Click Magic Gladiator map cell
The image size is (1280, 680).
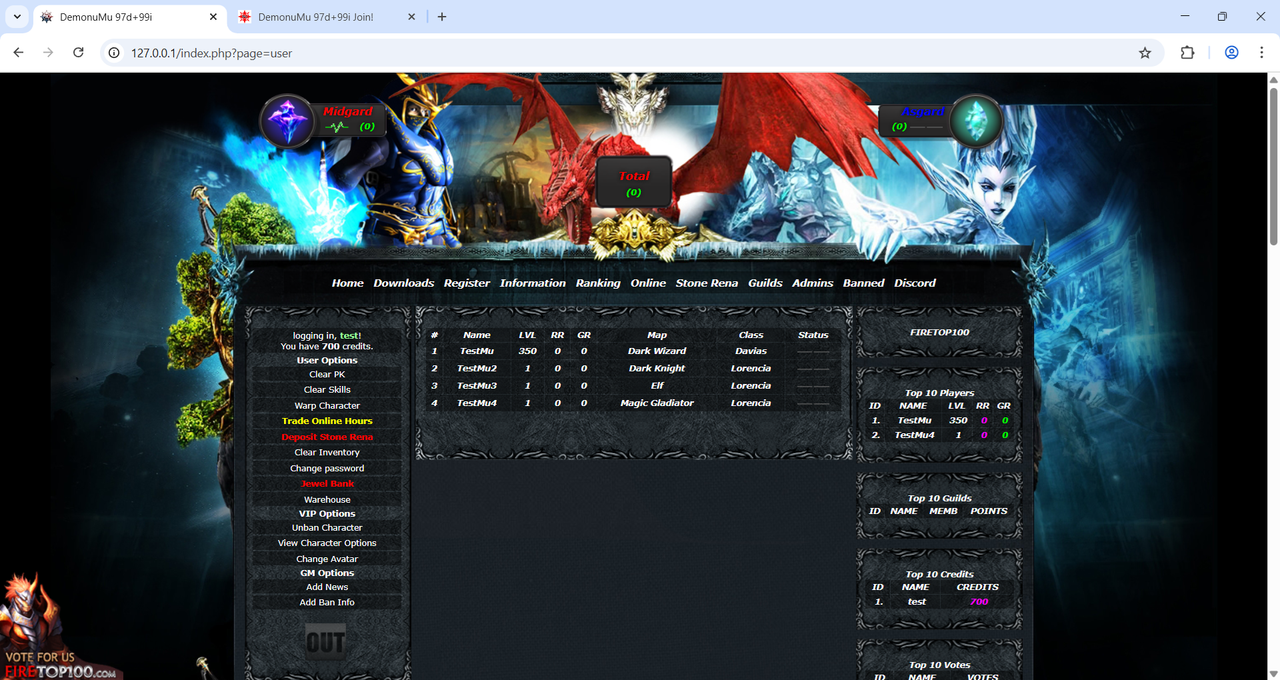click(657, 404)
